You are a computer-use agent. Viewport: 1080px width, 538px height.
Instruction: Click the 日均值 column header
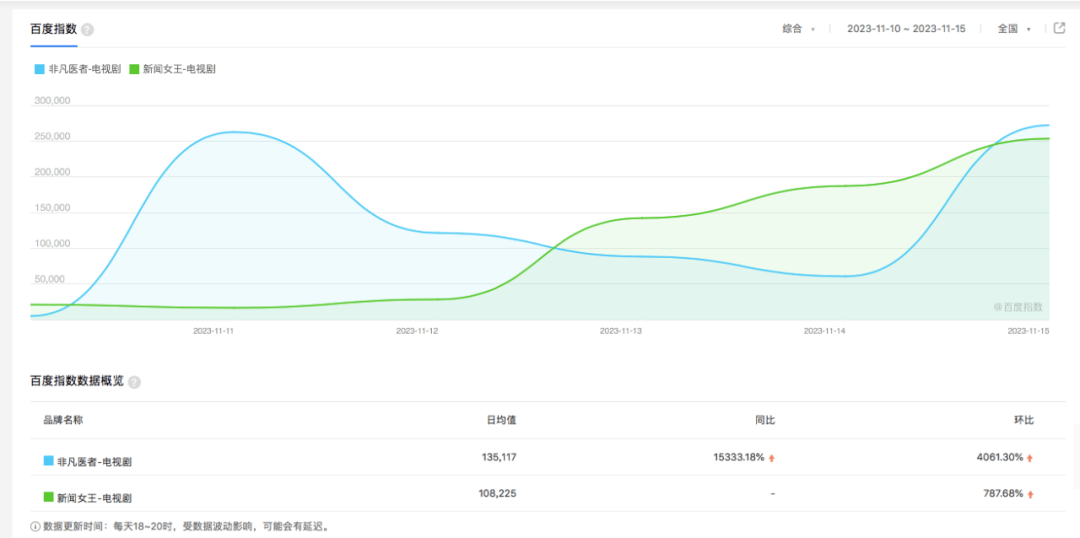501,420
